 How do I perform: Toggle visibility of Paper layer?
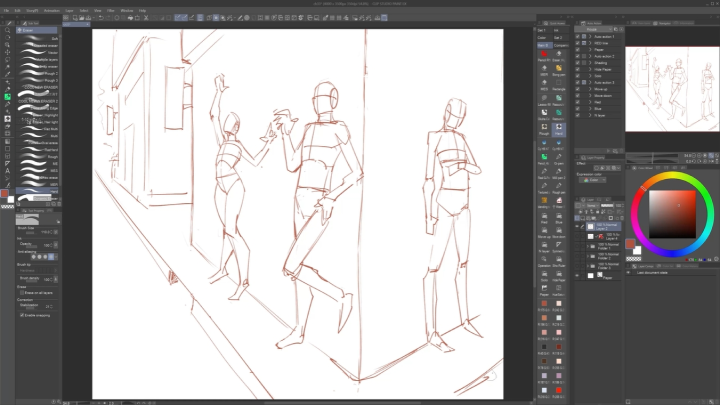577,276
